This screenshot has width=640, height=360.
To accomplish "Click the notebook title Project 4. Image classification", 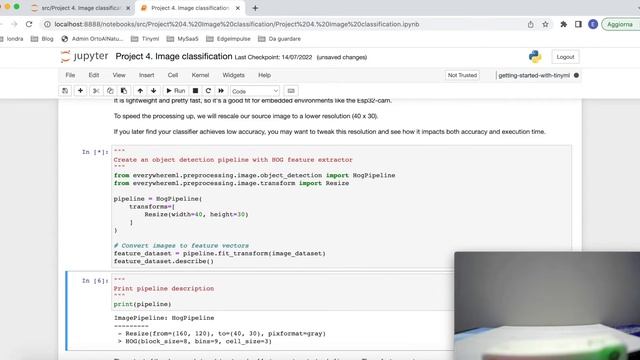I will pos(174,56).
